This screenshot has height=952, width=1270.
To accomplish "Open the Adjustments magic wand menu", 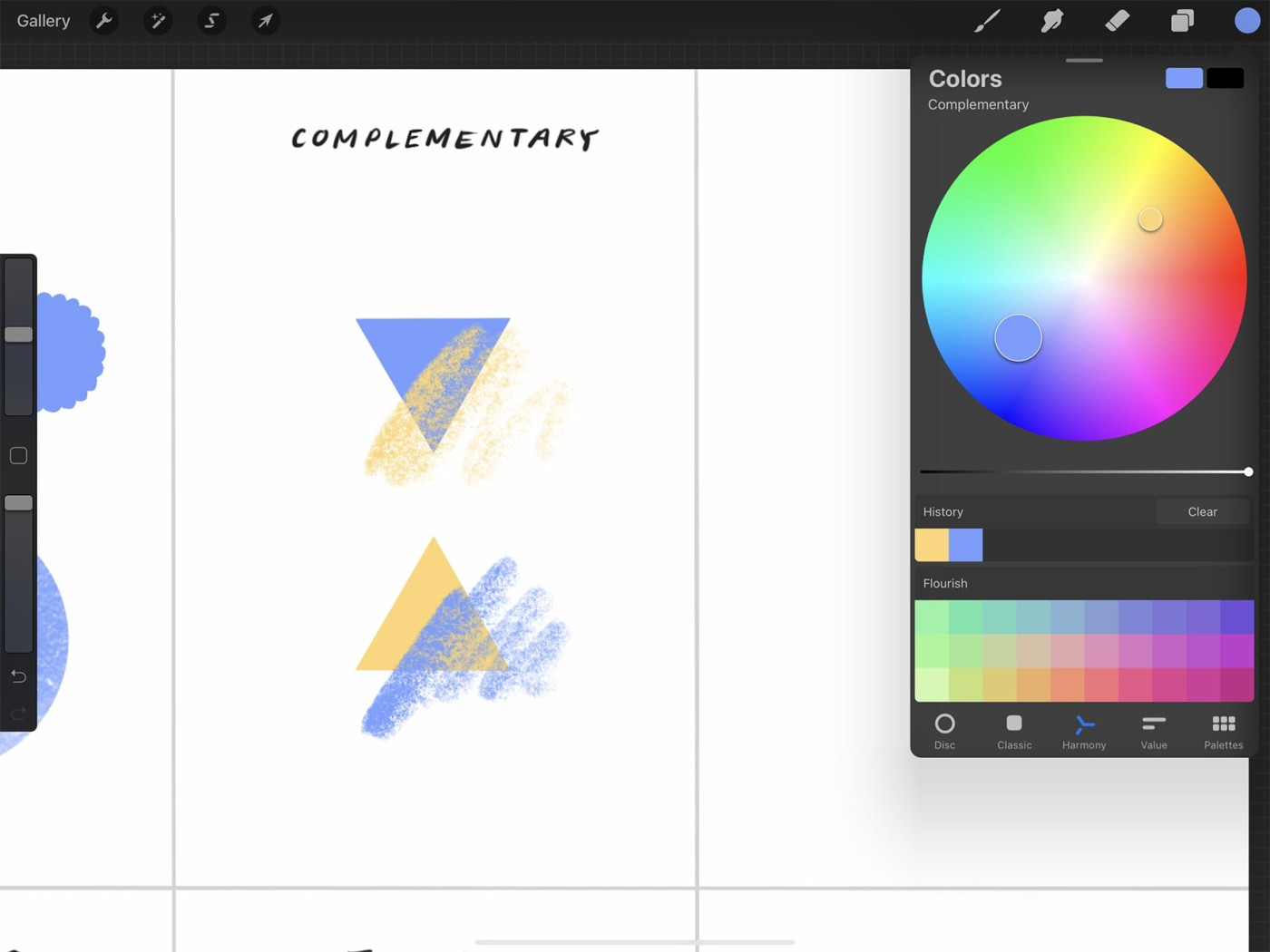I will coord(158,21).
